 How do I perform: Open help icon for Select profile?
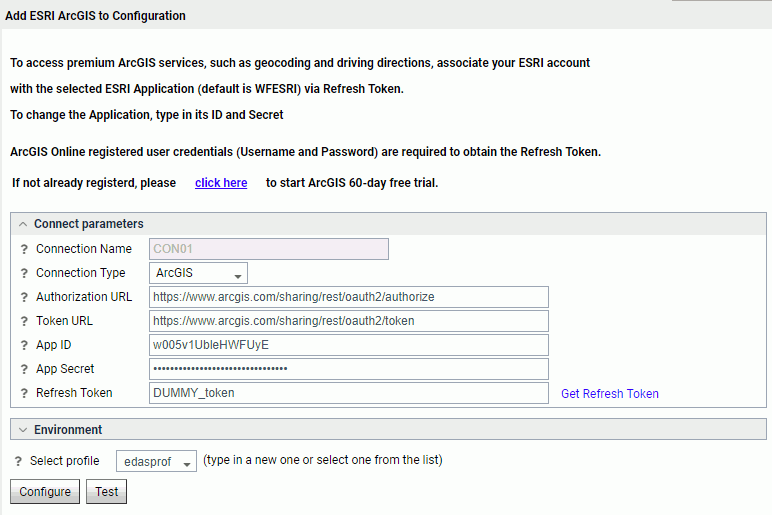point(18,461)
